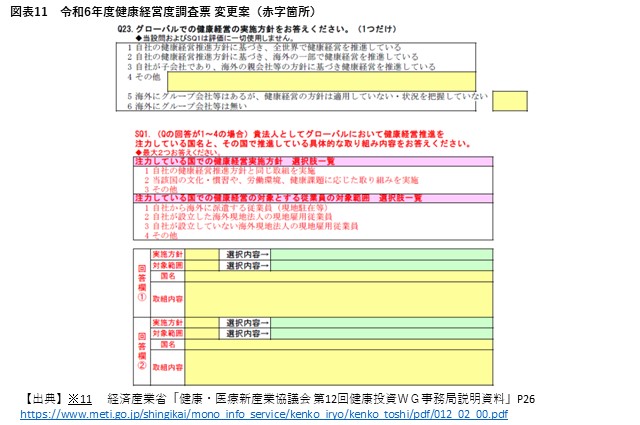Click the 回答欄② 国名 input field
The image size is (640, 425).
pos(338,345)
